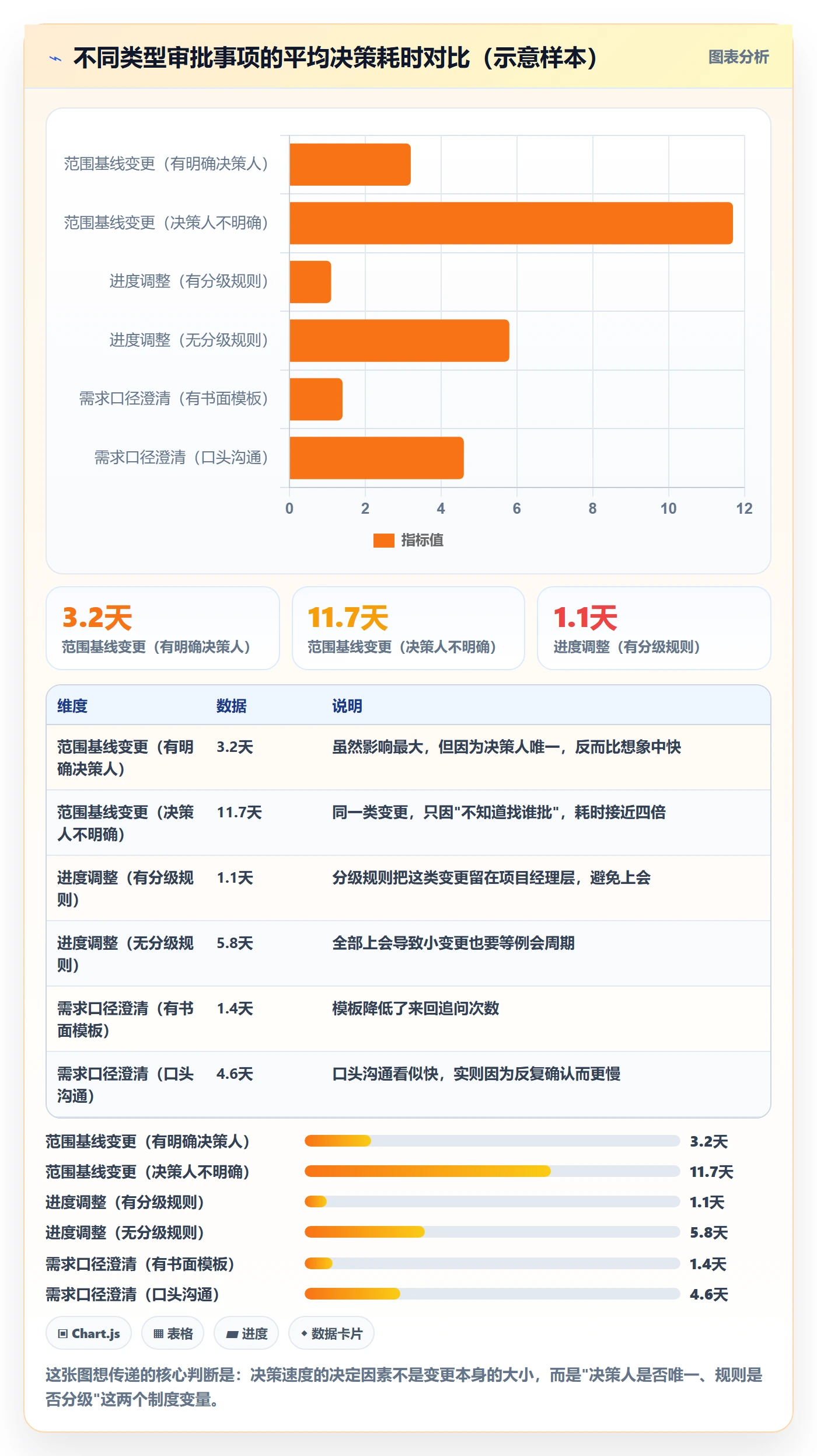Click the 数据 column header
The height and width of the screenshot is (1456, 817).
pos(232,706)
